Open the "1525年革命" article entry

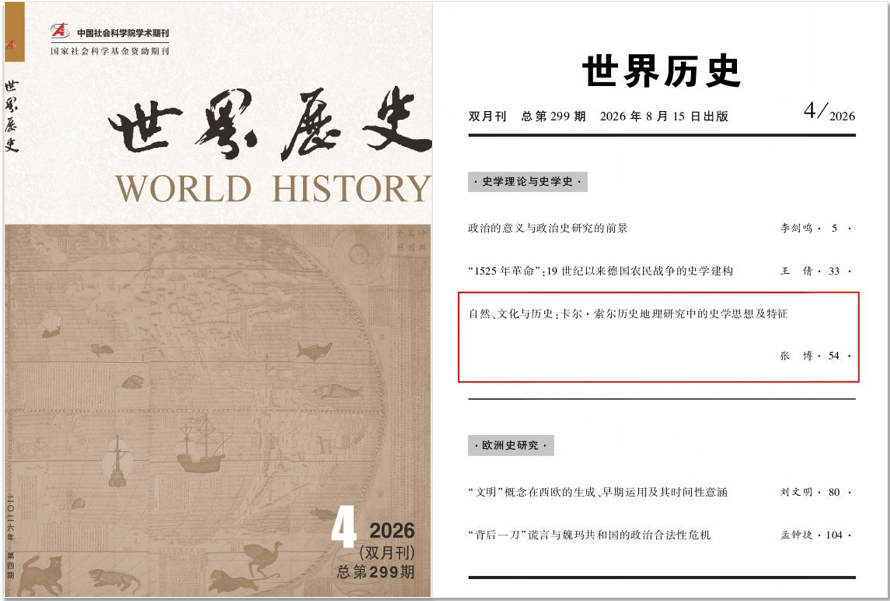pos(601,271)
